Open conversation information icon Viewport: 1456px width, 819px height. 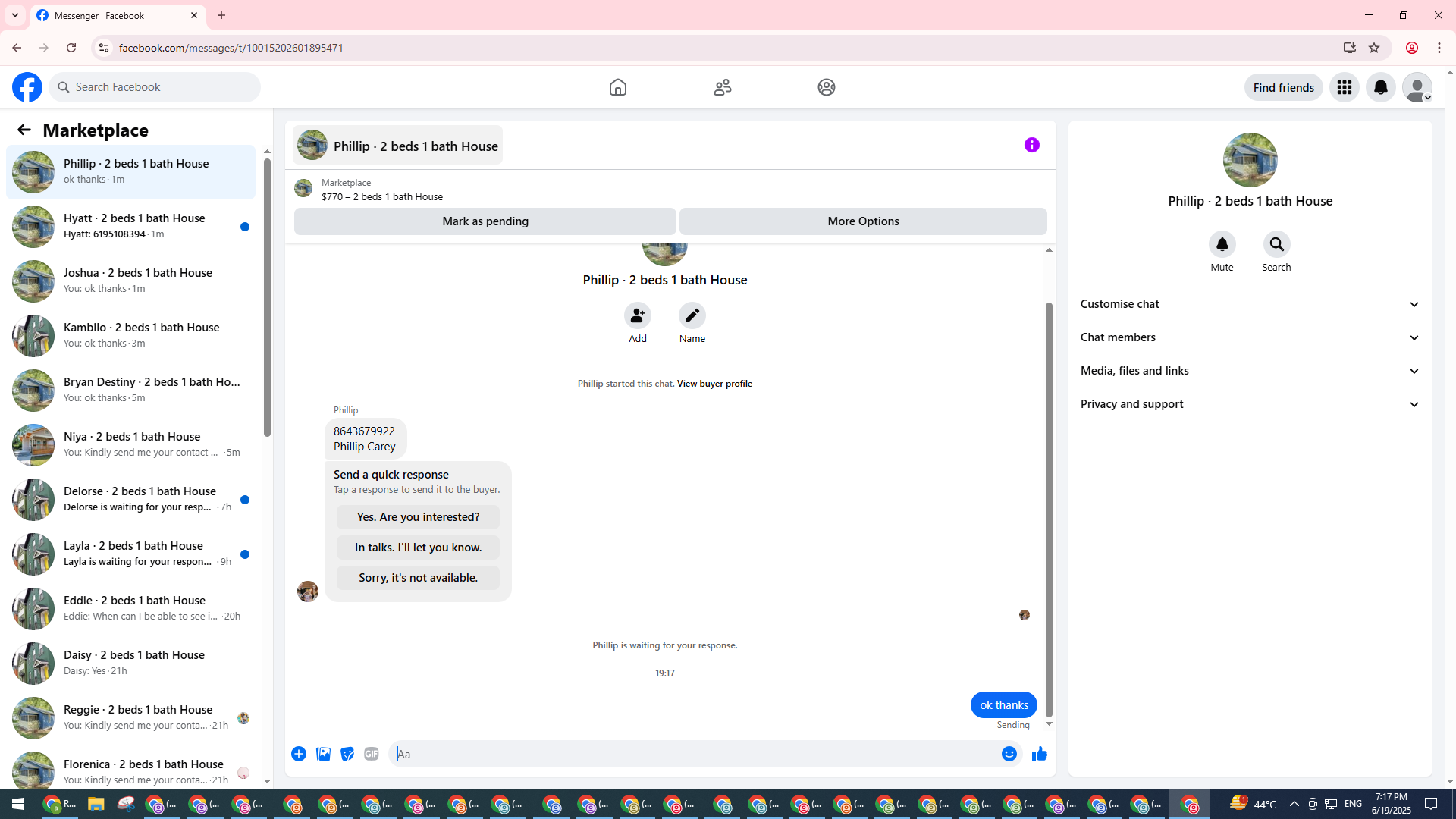point(1032,145)
